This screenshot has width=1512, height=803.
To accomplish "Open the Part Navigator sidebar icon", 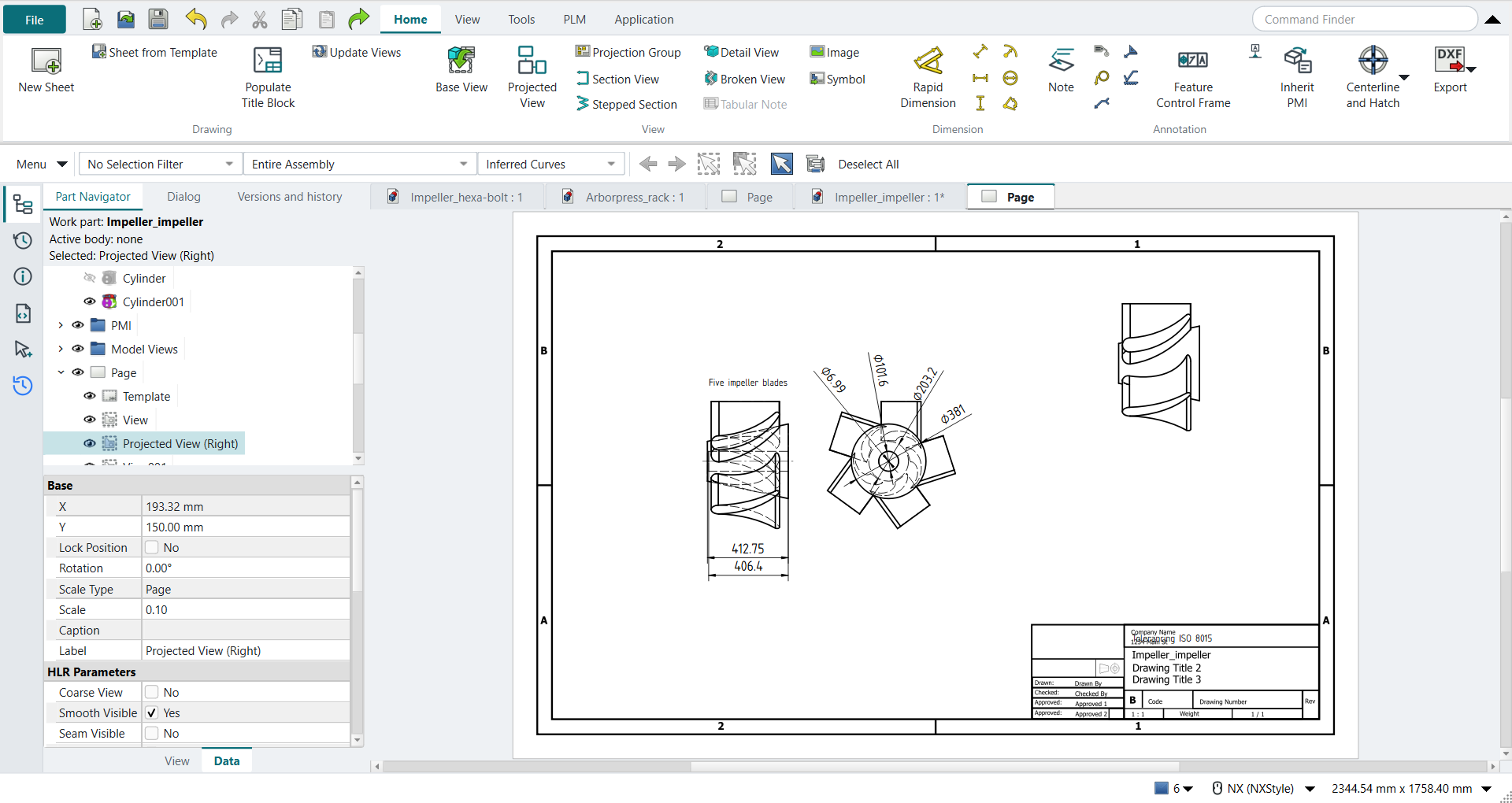I will click(23, 205).
